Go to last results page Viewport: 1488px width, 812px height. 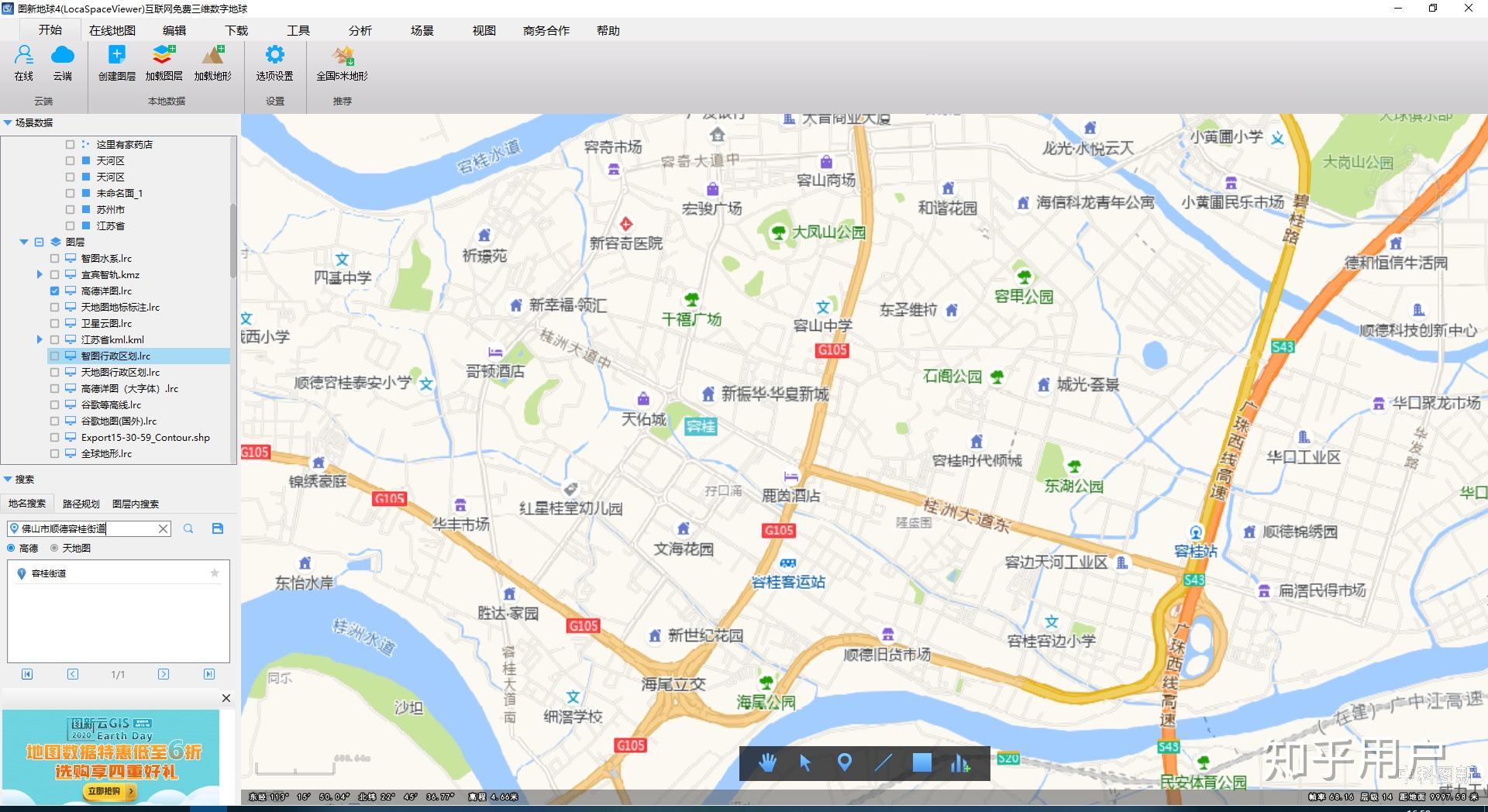click(x=209, y=674)
